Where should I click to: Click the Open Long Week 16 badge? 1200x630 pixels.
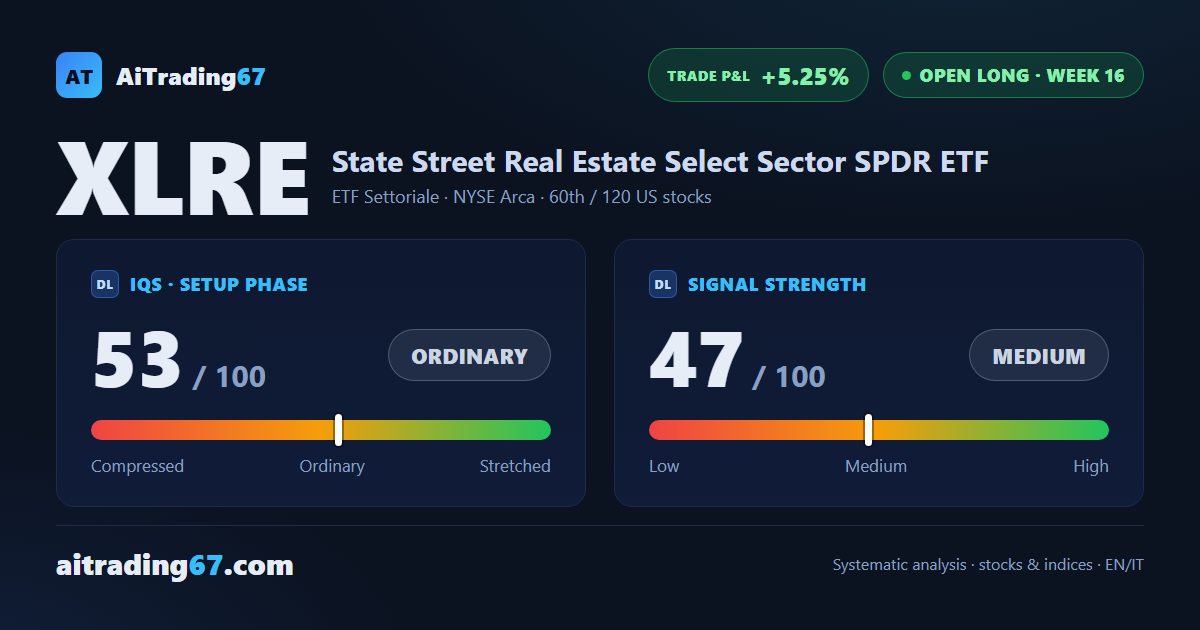1013,75
